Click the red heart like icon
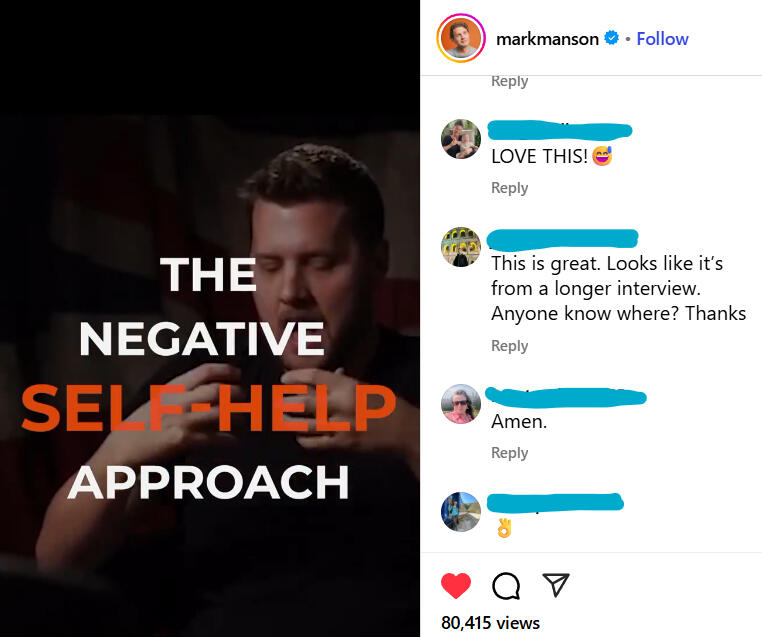This screenshot has width=762, height=637. click(x=455, y=585)
